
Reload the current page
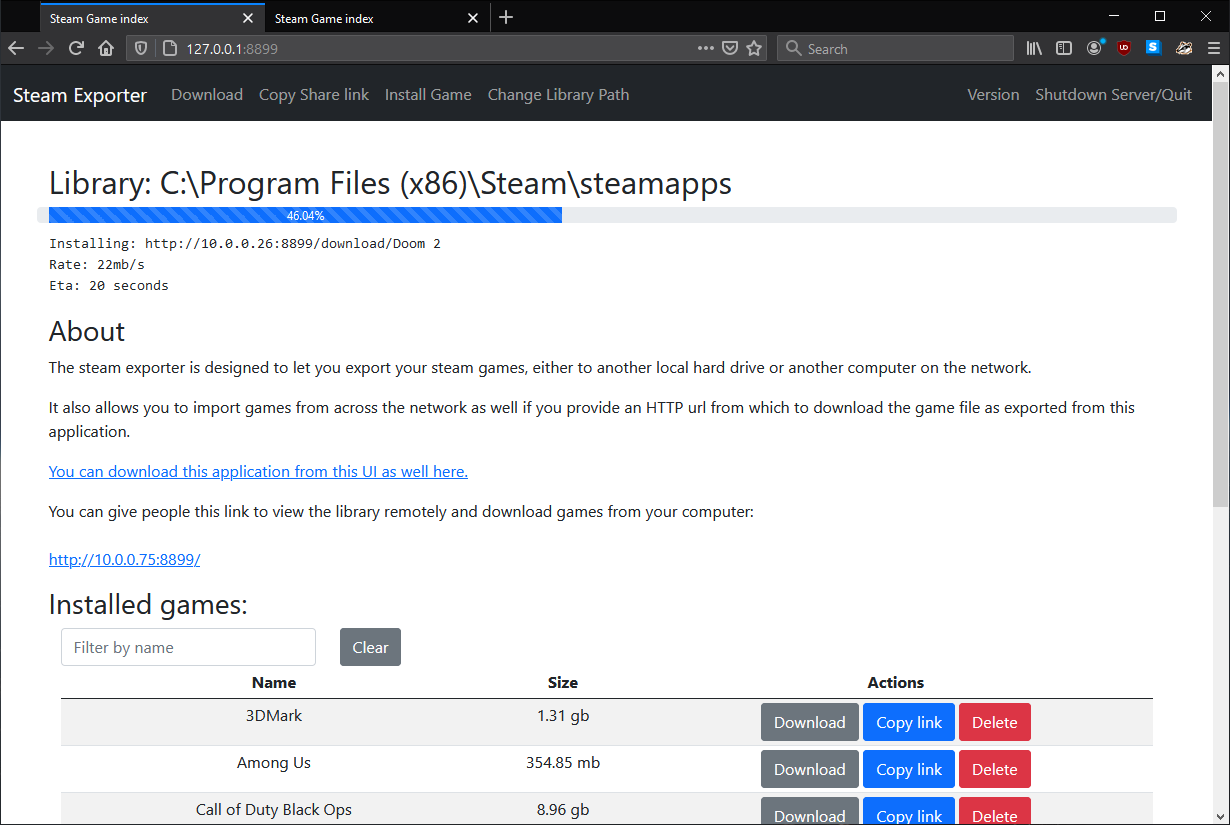click(76, 48)
